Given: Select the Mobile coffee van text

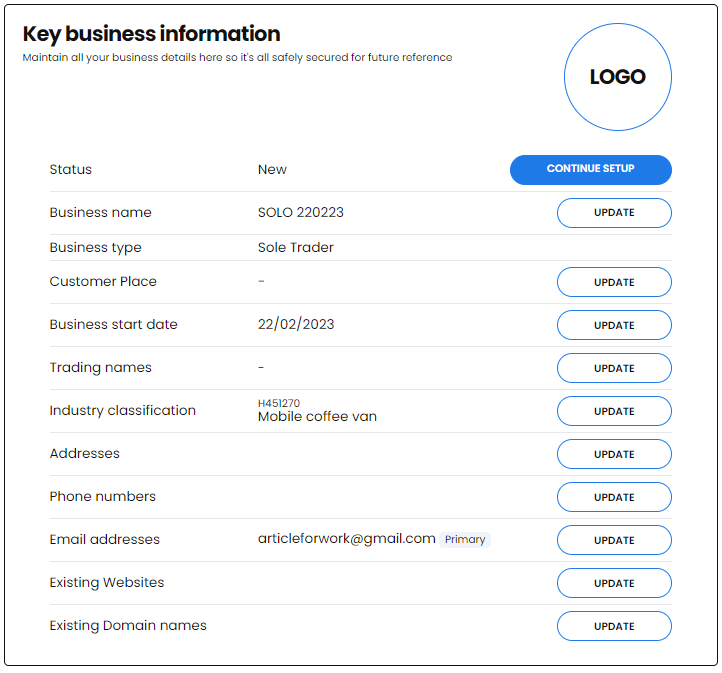Looking at the screenshot, I should [317, 417].
